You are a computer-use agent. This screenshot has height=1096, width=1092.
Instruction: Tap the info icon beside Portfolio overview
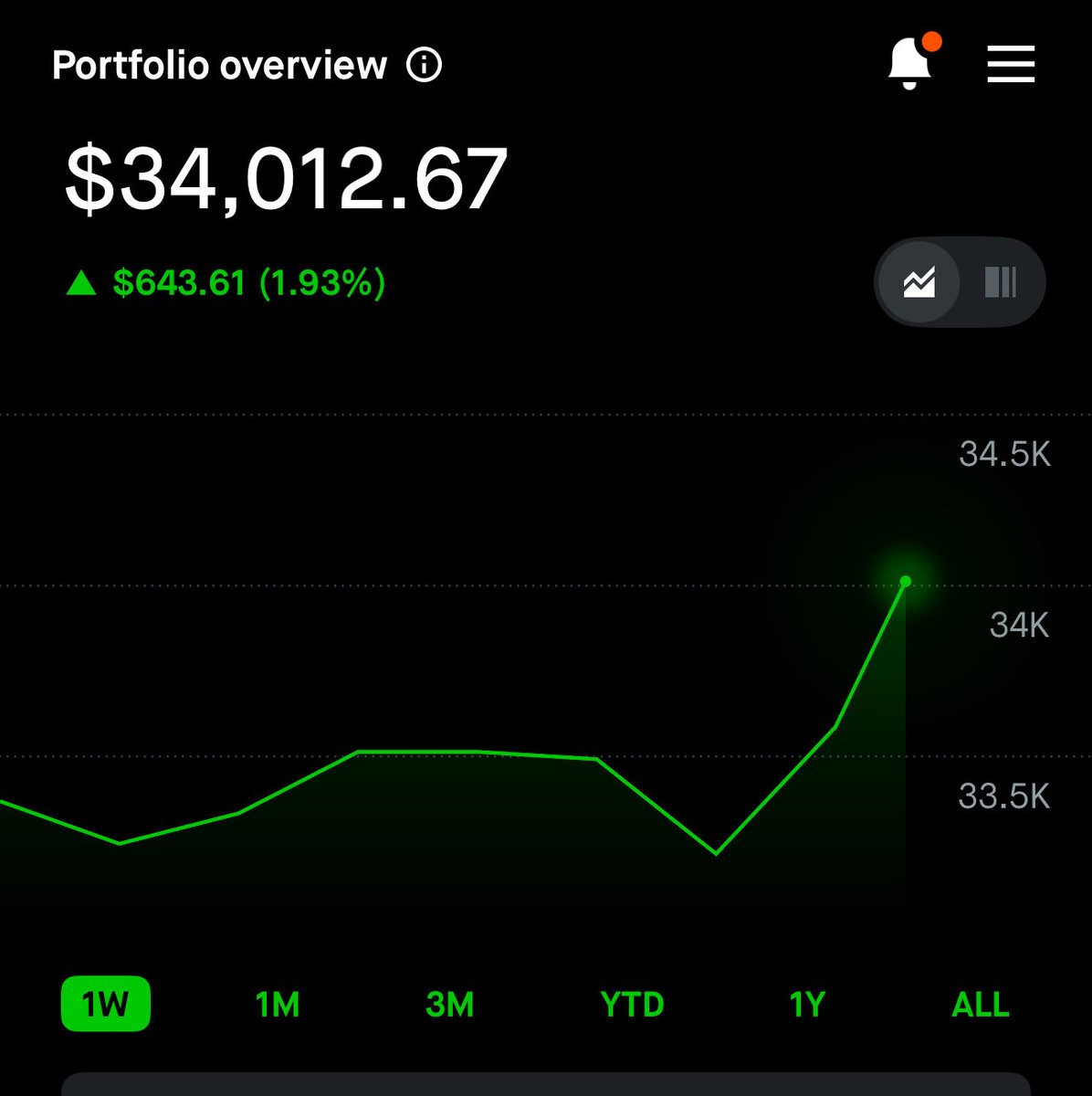[x=424, y=65]
